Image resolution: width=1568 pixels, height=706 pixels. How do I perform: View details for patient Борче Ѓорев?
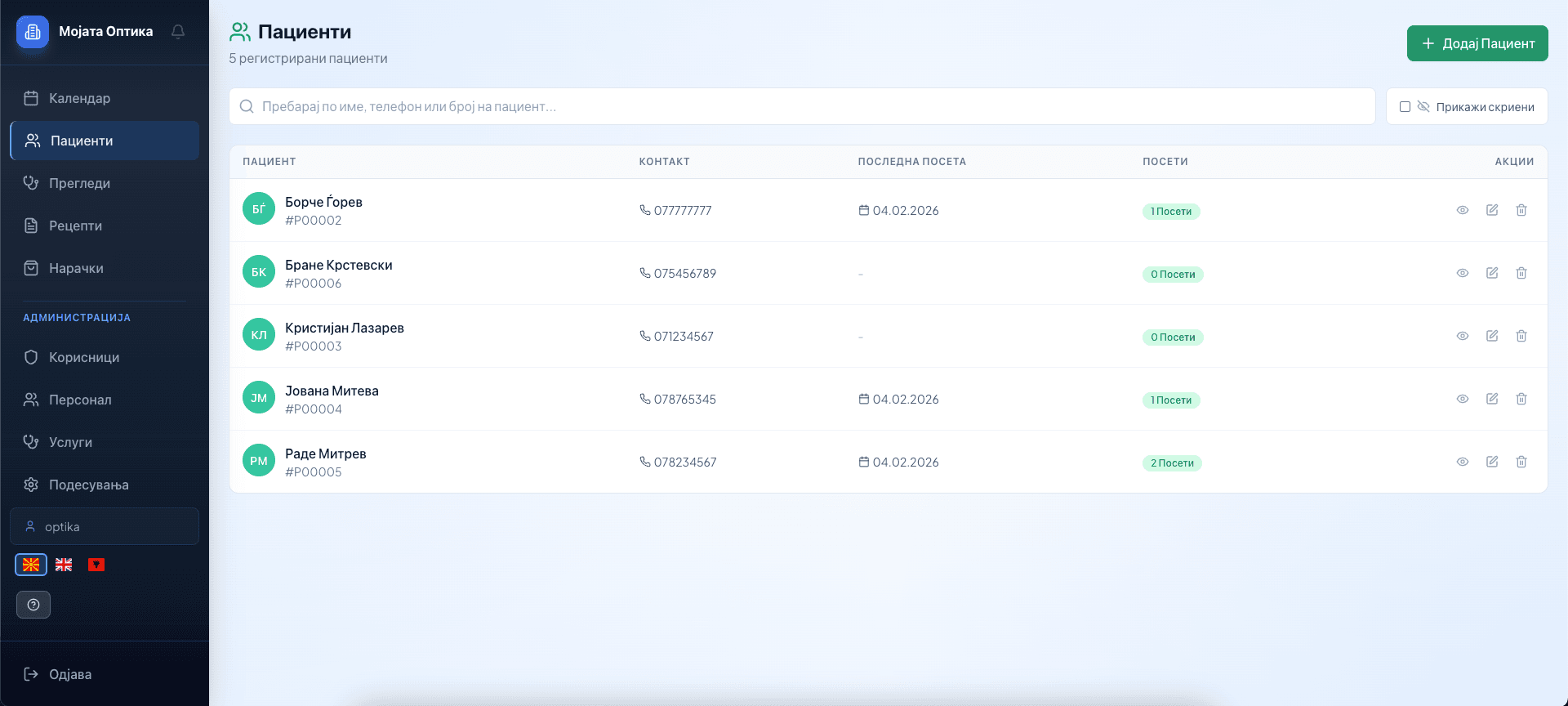(x=1462, y=210)
